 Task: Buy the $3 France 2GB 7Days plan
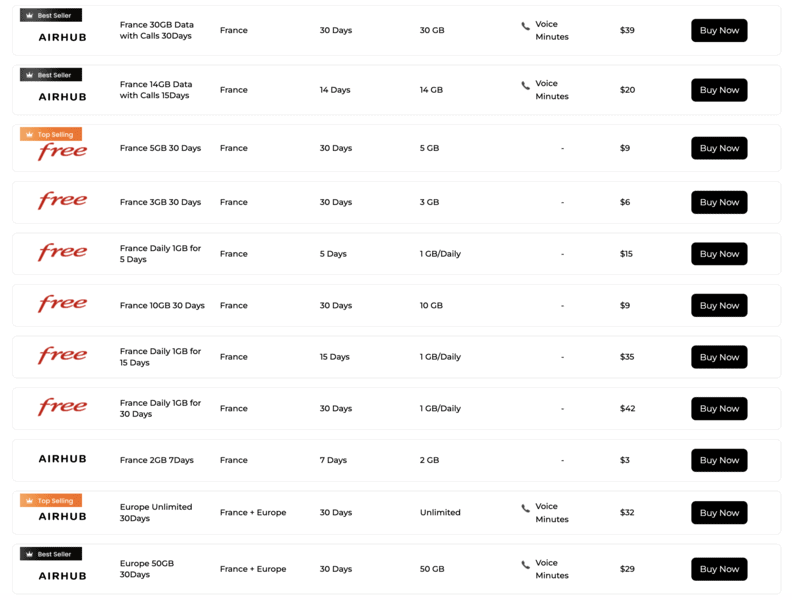pyautogui.click(x=719, y=461)
